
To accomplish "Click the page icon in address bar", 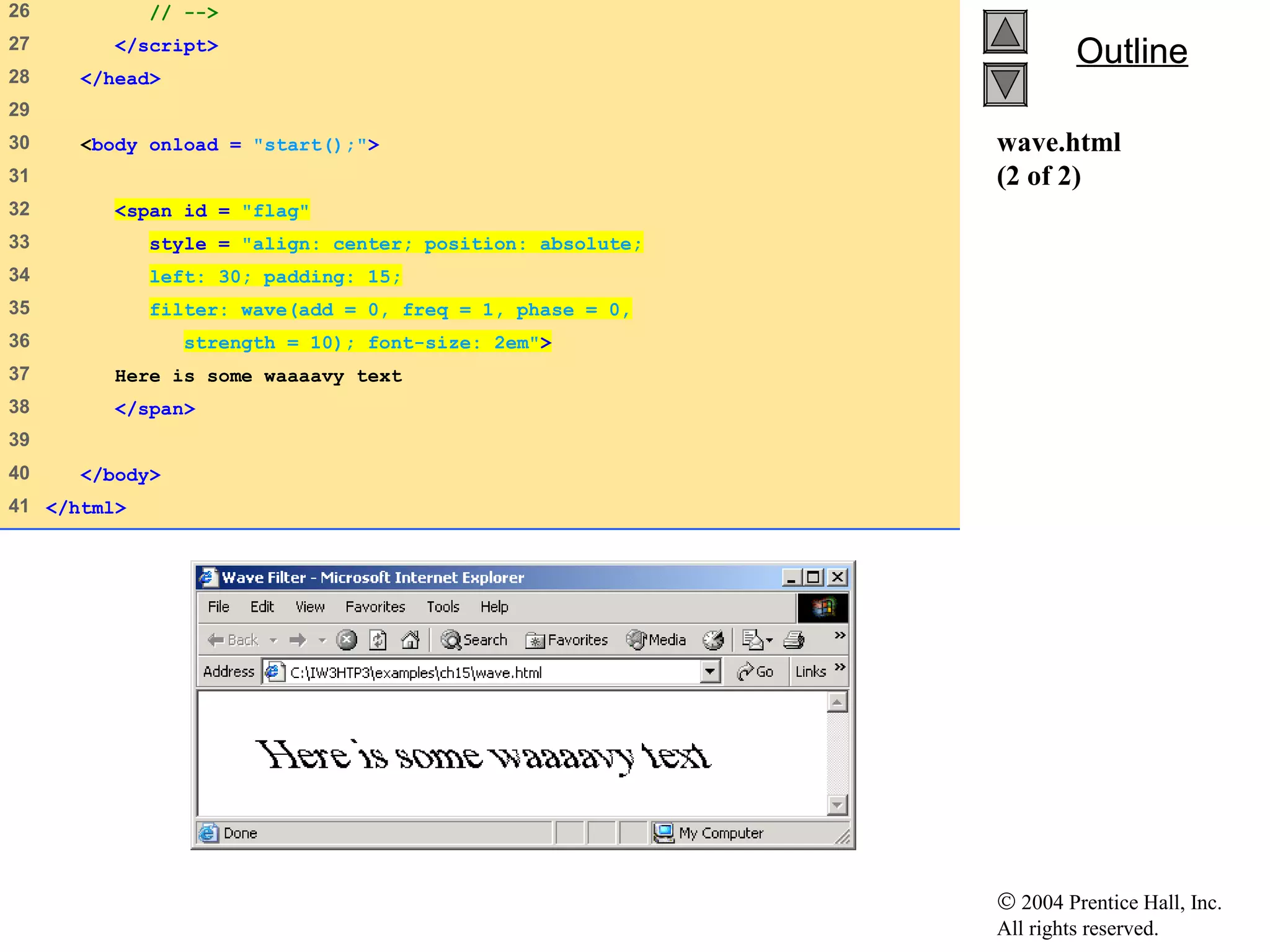I will (275, 672).
